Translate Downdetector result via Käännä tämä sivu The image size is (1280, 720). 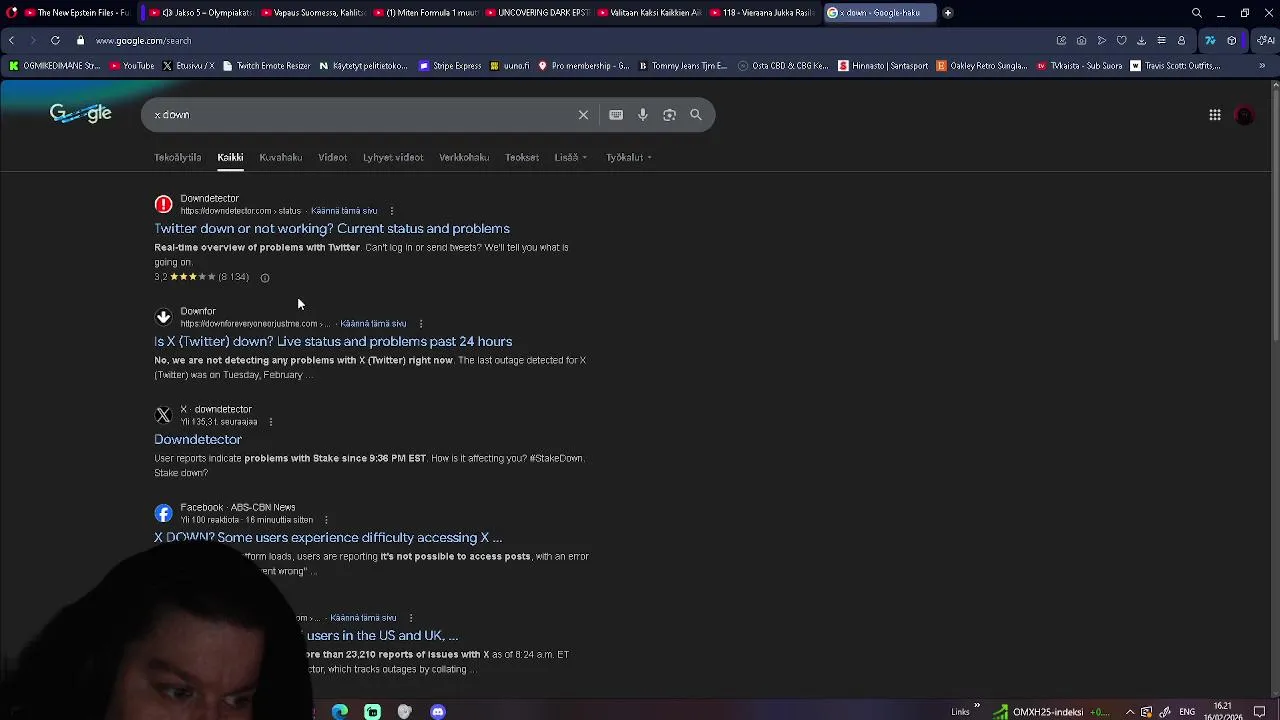[344, 211]
